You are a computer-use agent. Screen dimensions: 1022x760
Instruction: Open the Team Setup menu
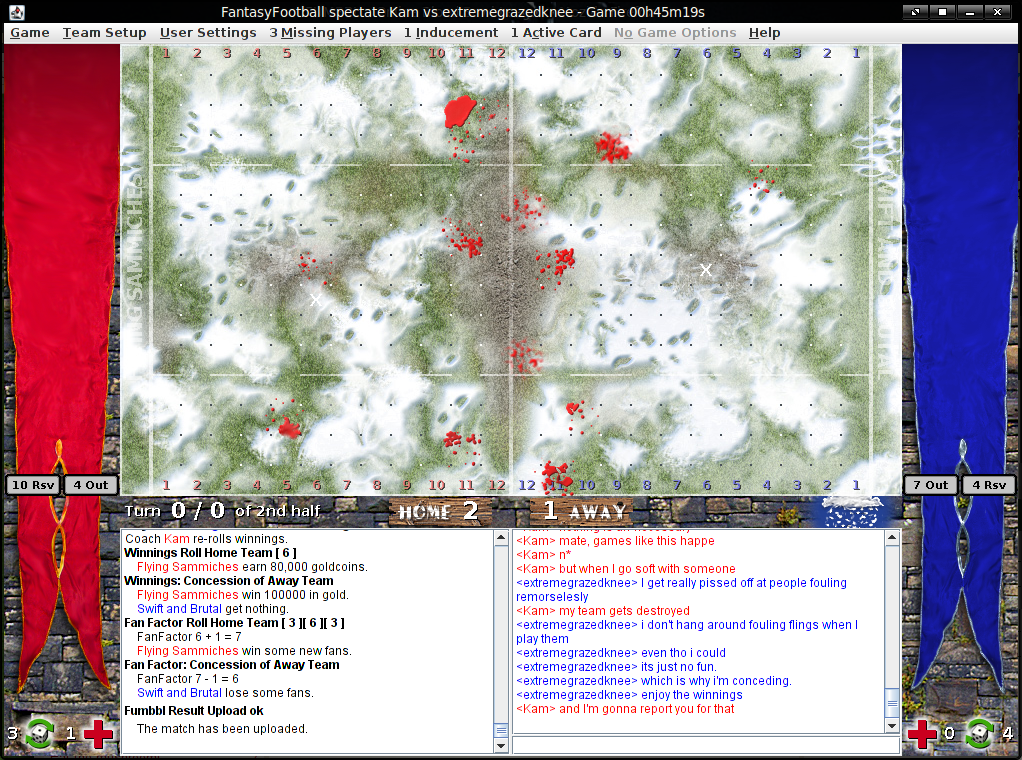(x=104, y=33)
